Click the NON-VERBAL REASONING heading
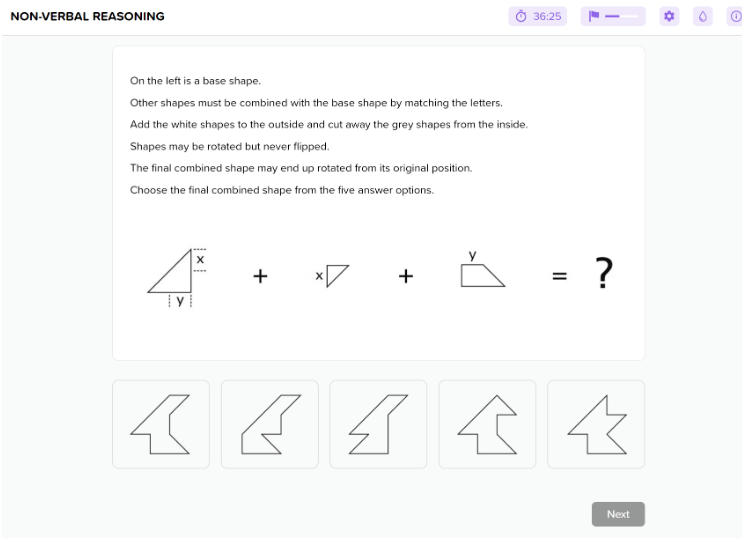Viewport: 742px width, 540px height. pyautogui.click(x=88, y=17)
